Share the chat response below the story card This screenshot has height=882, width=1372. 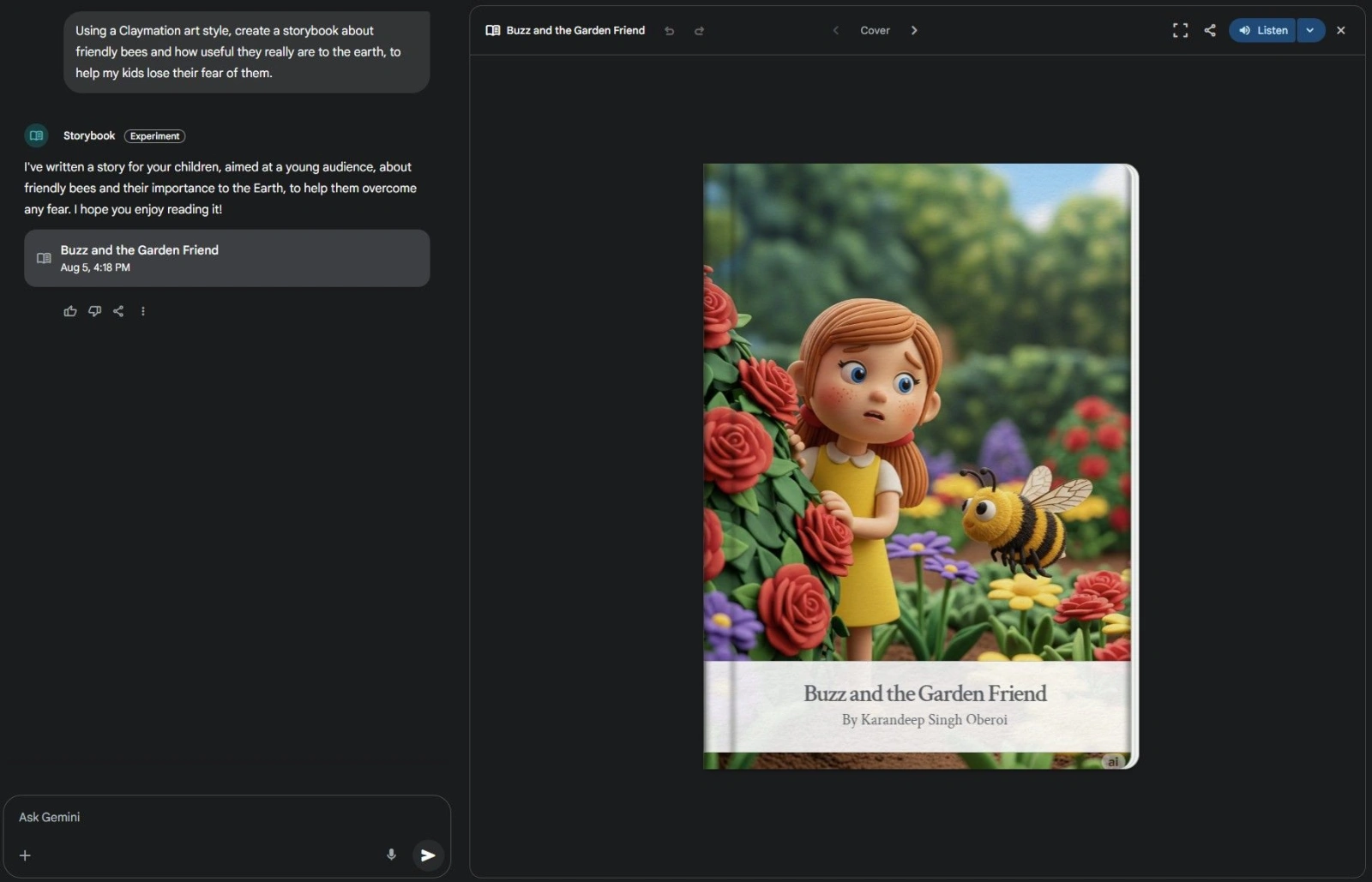[x=118, y=311]
